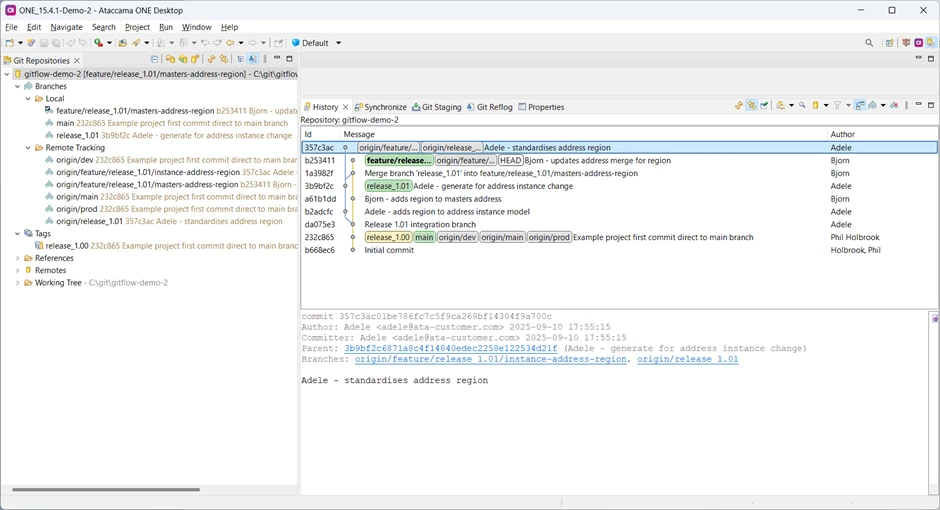
Task: Follow the parent commit 3b9bf2c687 link
Action: tap(450, 348)
